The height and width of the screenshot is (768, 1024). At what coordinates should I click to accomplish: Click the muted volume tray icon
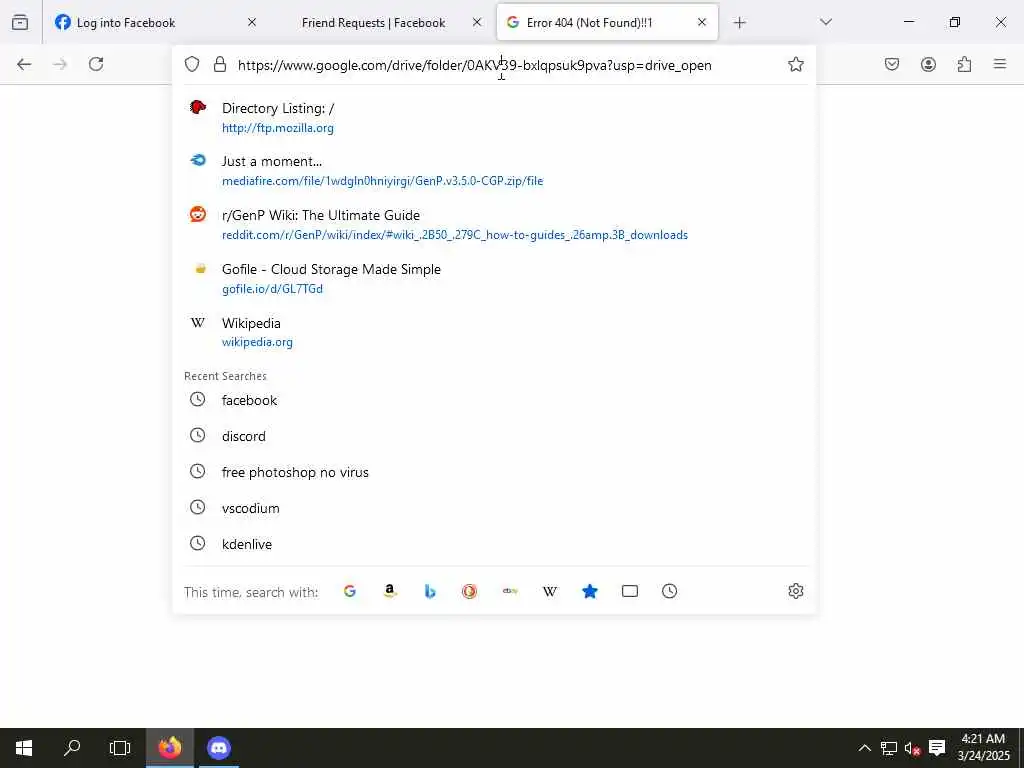[x=912, y=748]
